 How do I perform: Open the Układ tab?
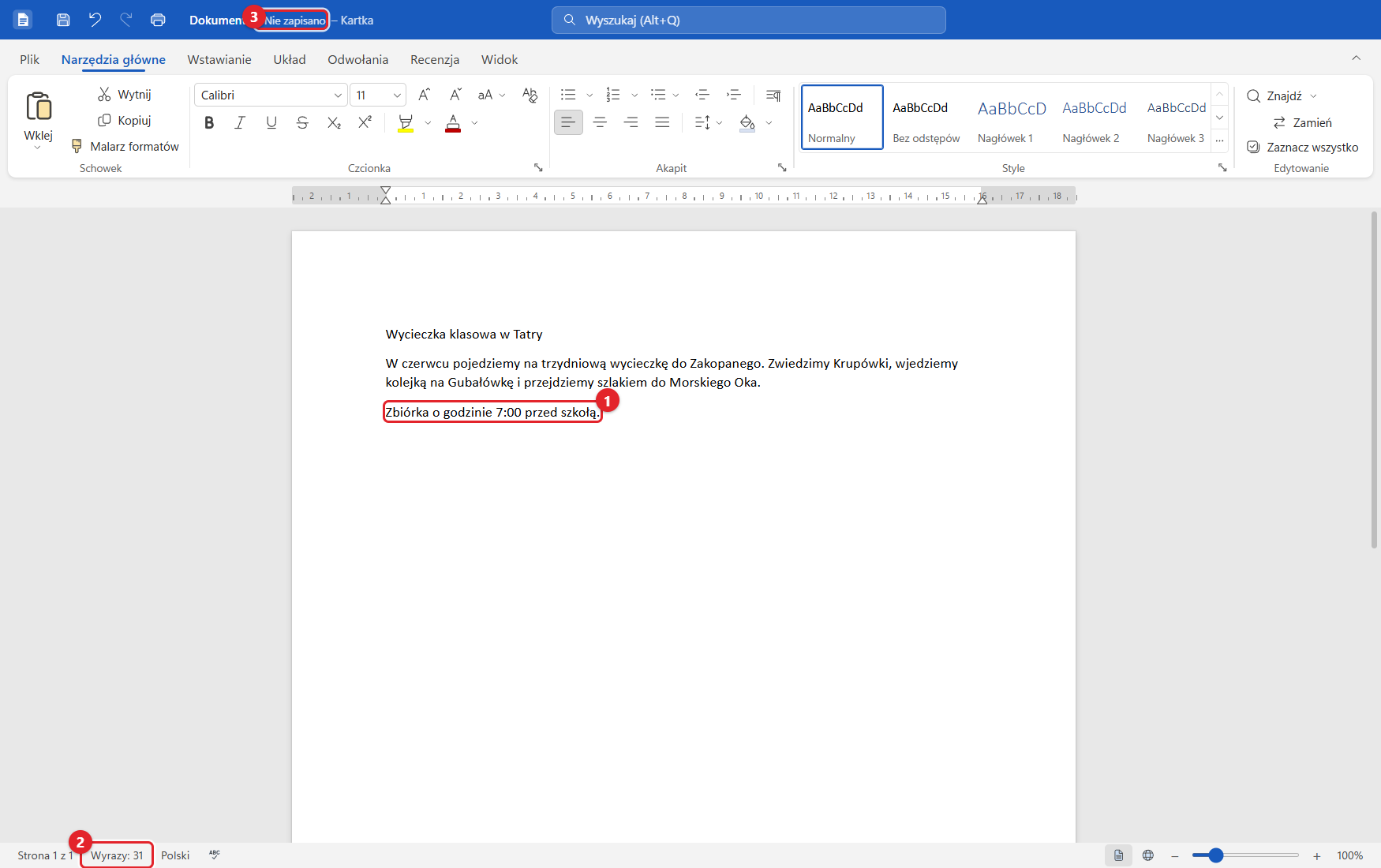click(290, 60)
